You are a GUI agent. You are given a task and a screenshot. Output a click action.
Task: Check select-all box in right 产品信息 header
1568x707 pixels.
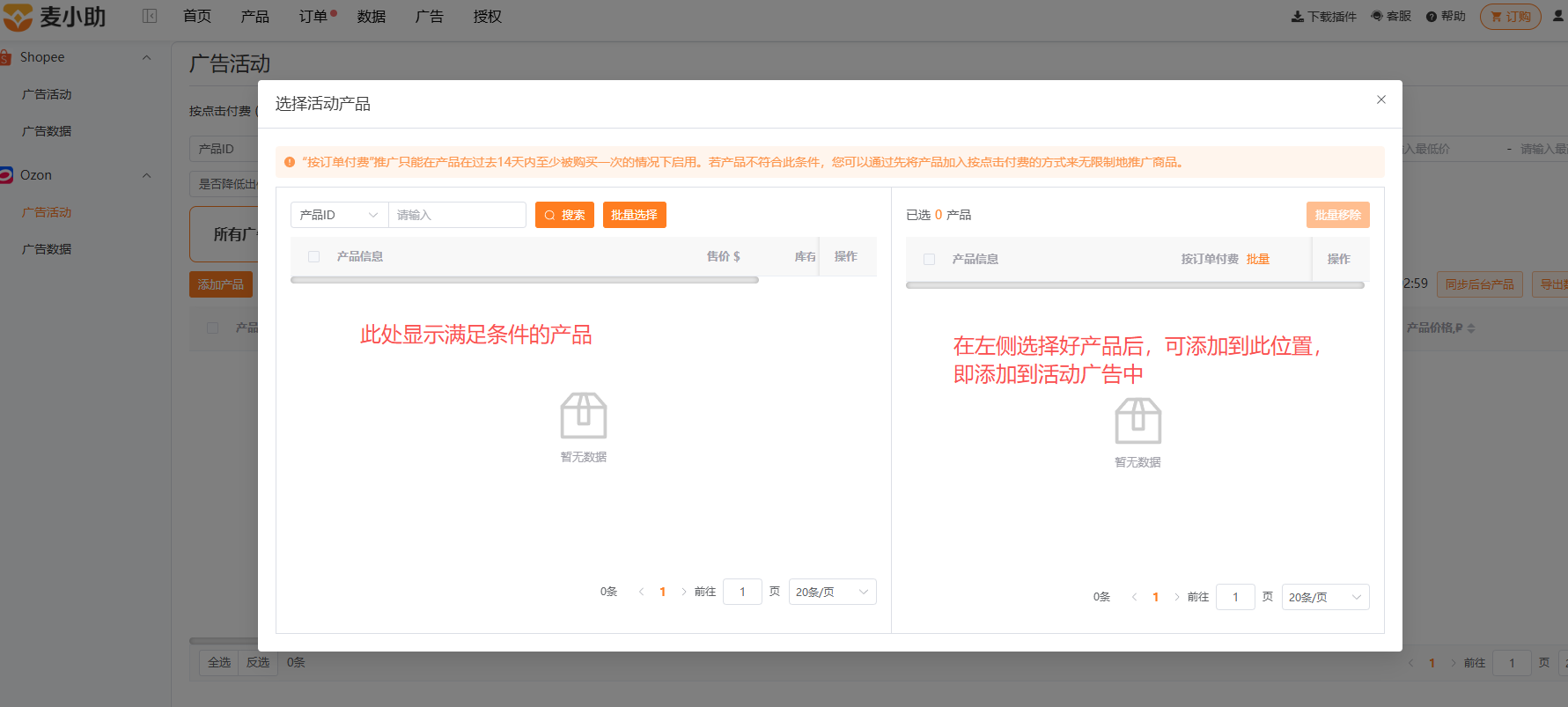click(x=929, y=259)
